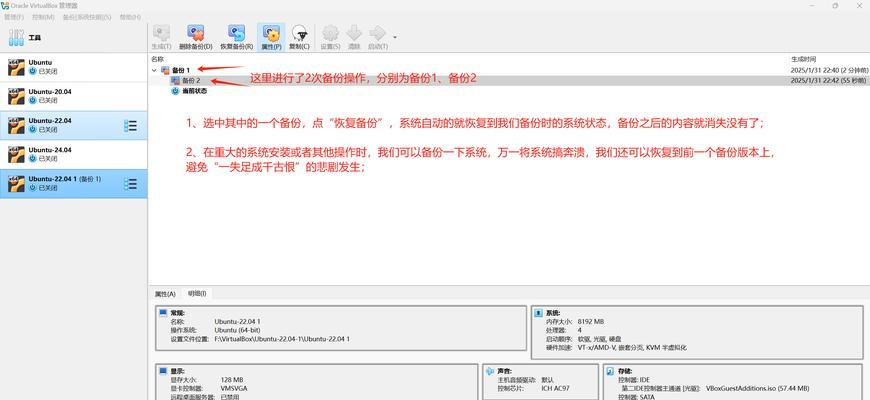Click the 生成时间 column header
The height and width of the screenshot is (400, 870).
pos(803,59)
